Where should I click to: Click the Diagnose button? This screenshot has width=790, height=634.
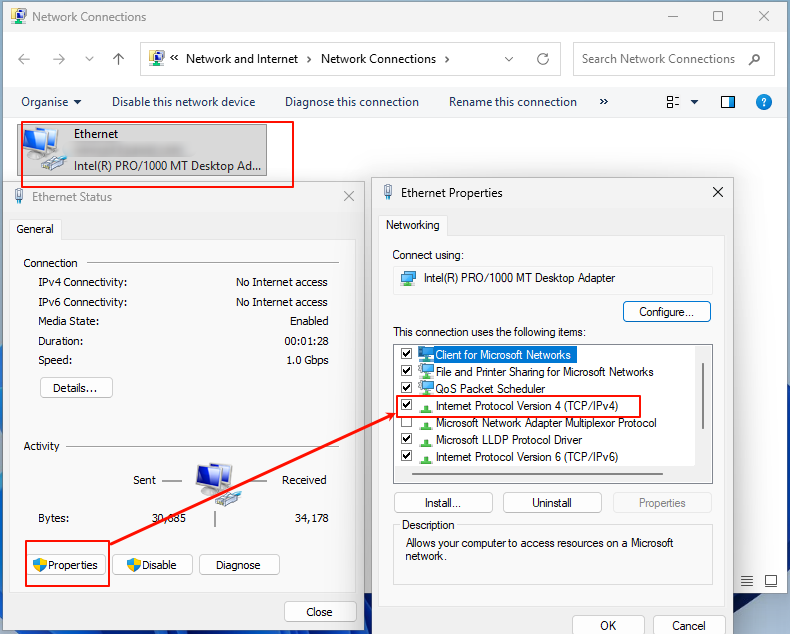(x=239, y=565)
